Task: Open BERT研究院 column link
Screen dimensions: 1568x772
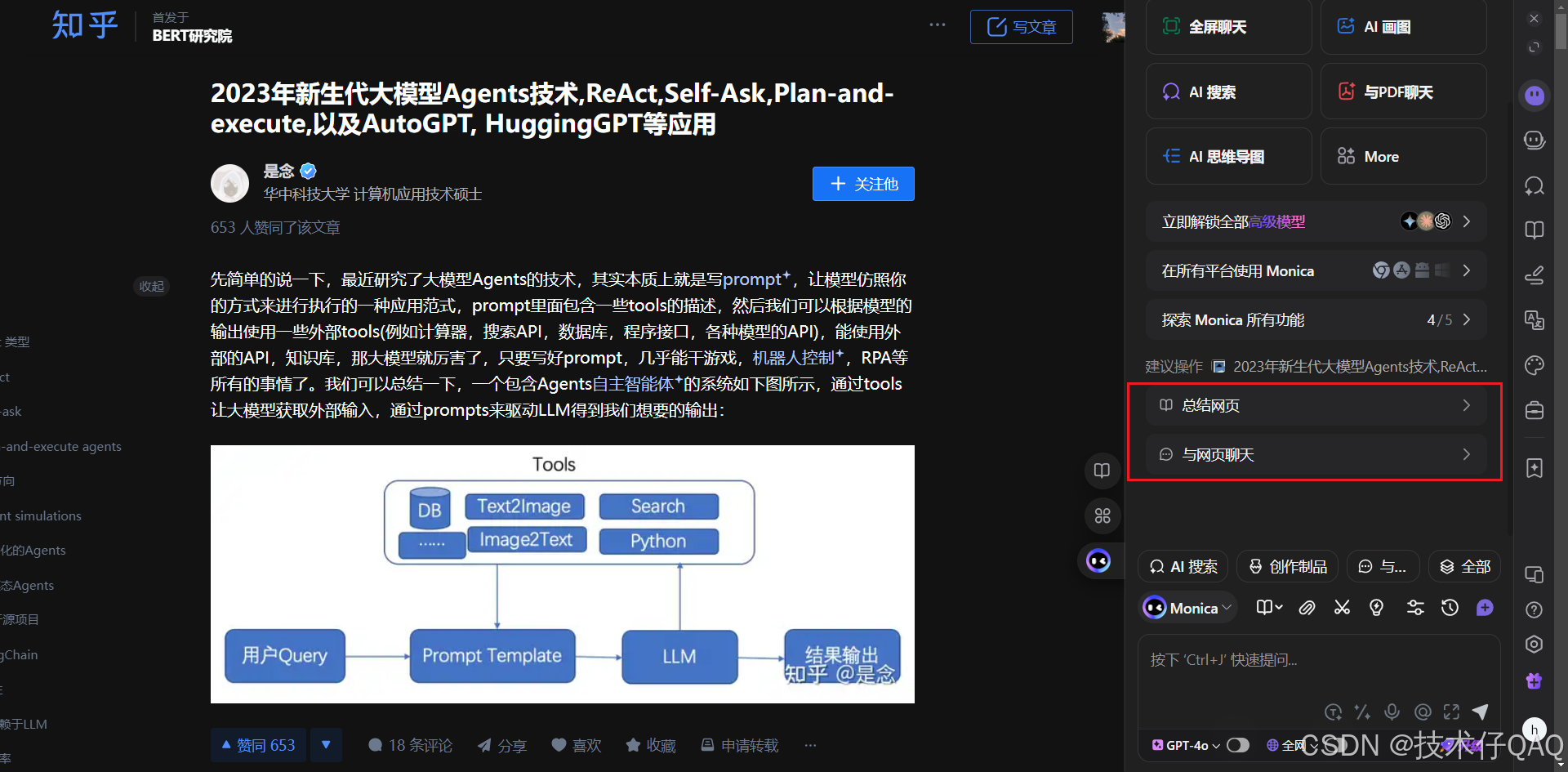Action: click(192, 36)
